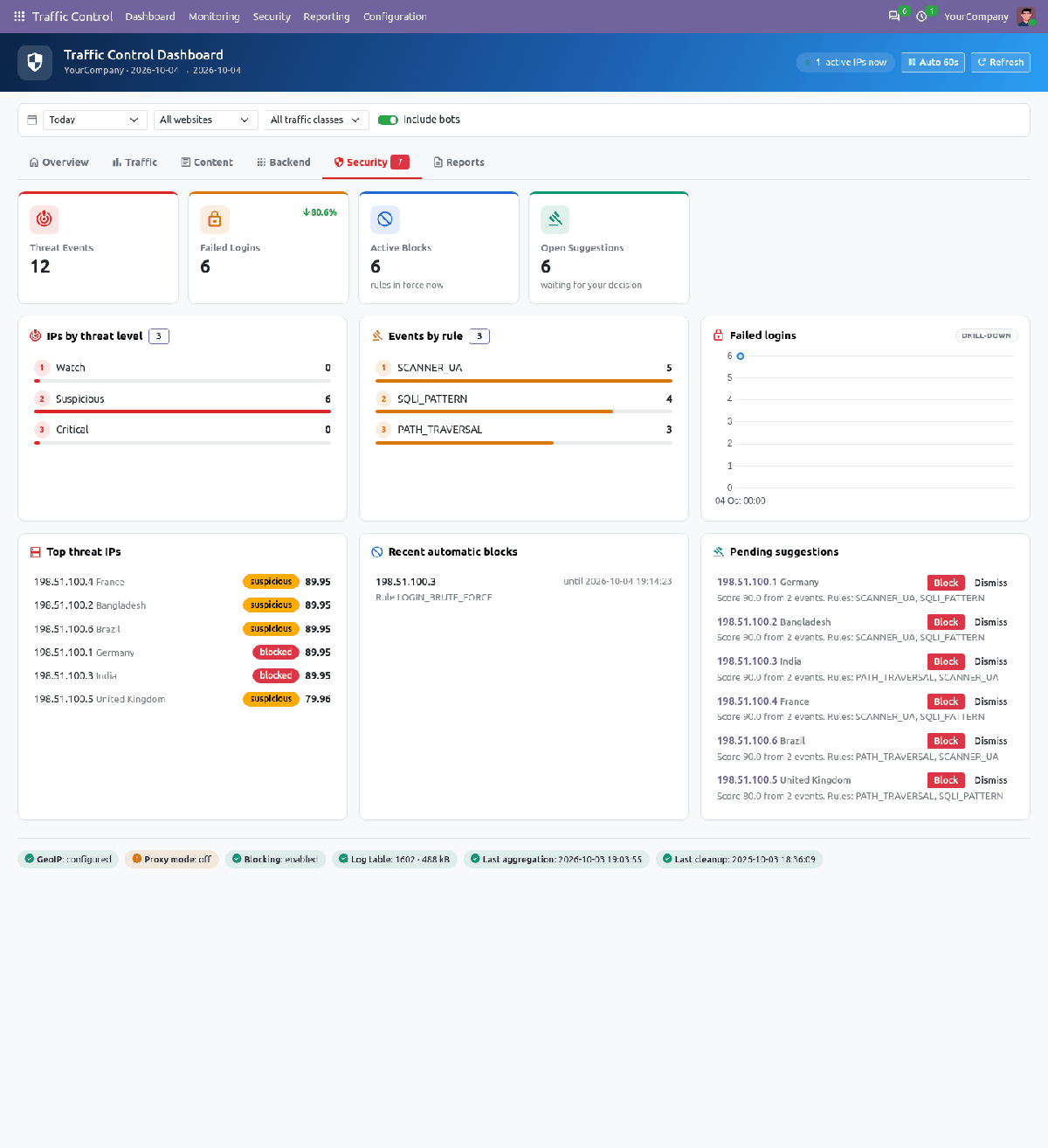
Task: Open the activities clock icon
Action: click(x=921, y=17)
